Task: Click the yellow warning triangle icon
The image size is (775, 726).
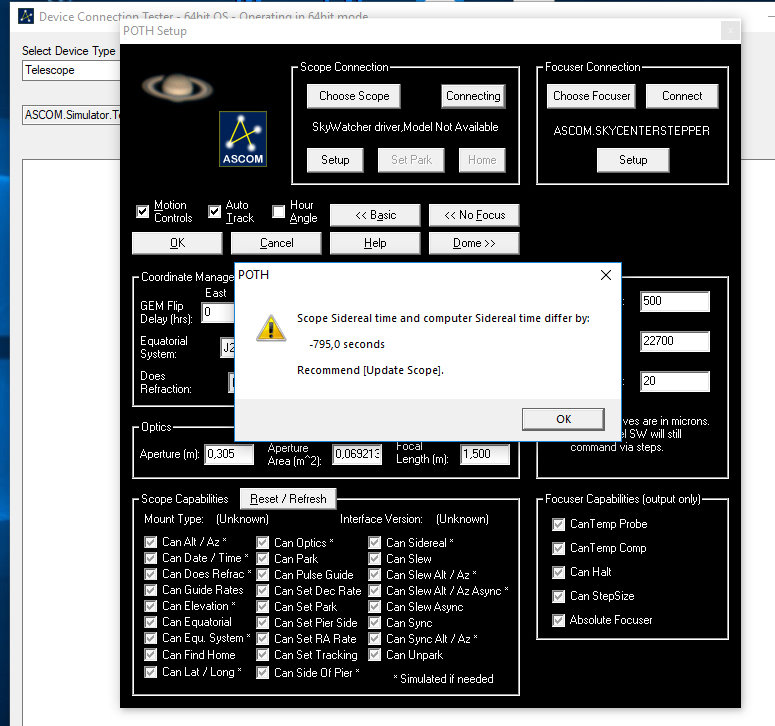Action: [271, 328]
